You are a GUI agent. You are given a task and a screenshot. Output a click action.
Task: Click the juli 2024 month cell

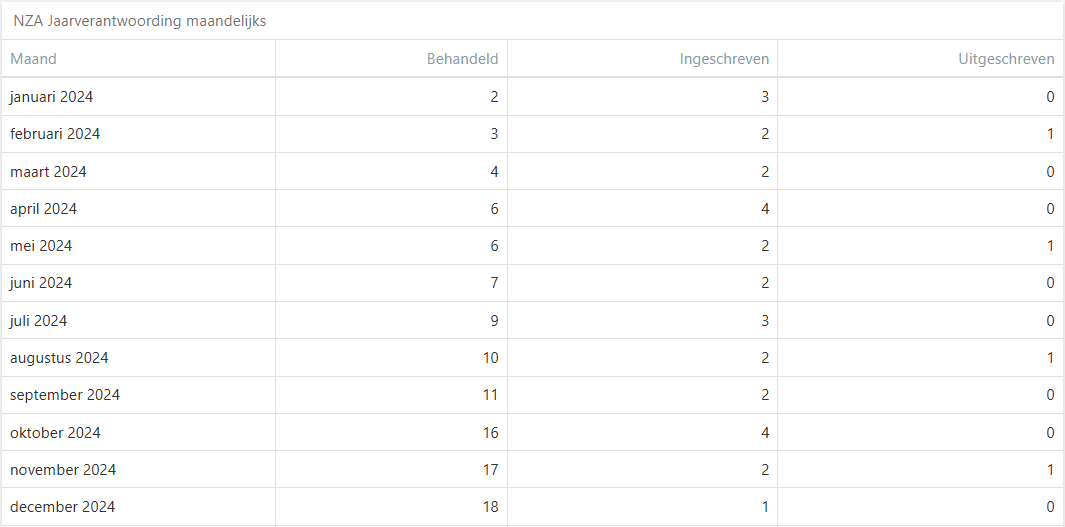[x=39, y=321]
